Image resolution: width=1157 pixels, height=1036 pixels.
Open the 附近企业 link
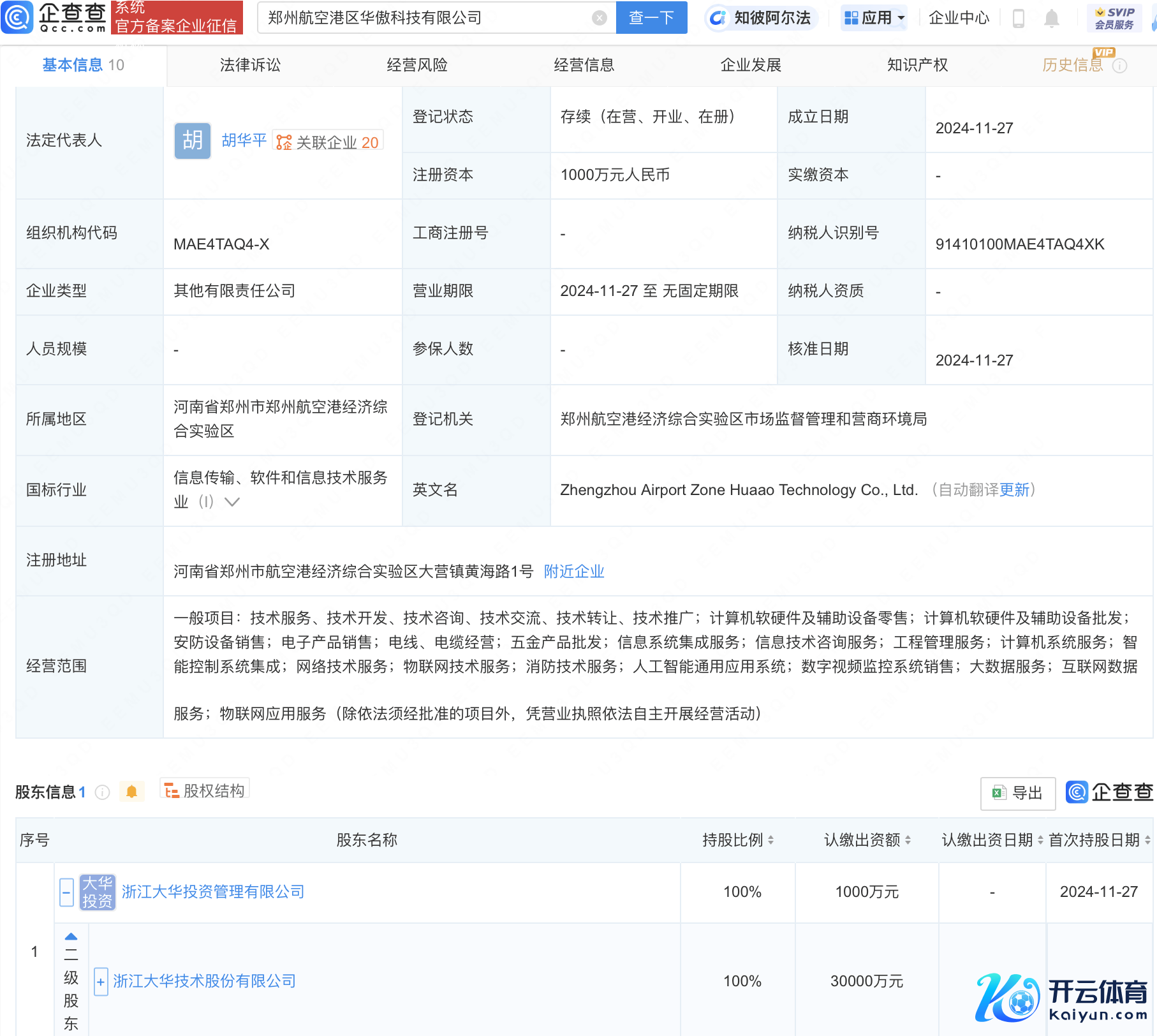pyautogui.click(x=574, y=572)
